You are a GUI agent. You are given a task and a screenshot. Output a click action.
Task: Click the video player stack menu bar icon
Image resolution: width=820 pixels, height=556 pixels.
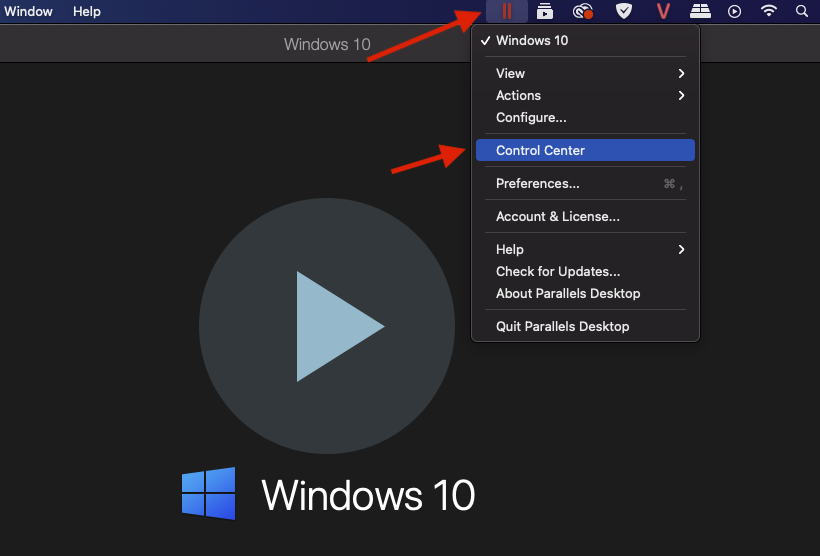(544, 11)
